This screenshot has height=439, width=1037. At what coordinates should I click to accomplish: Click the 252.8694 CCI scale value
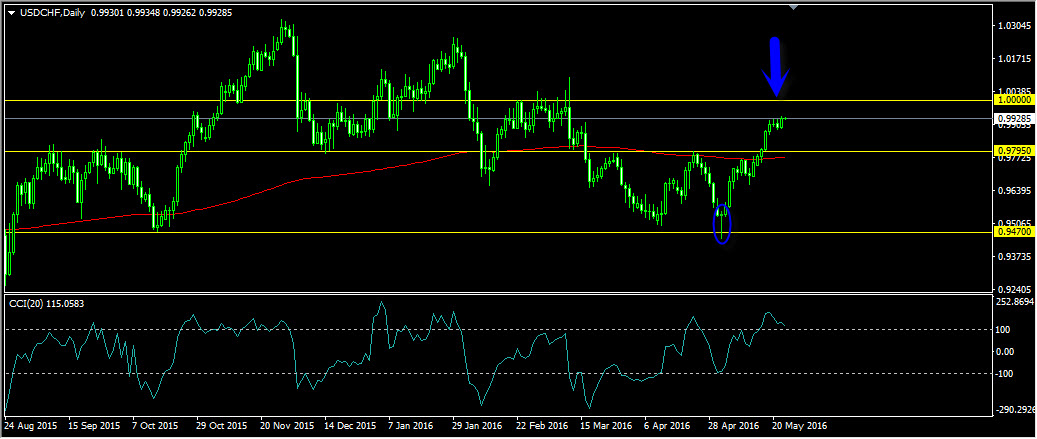(1015, 302)
